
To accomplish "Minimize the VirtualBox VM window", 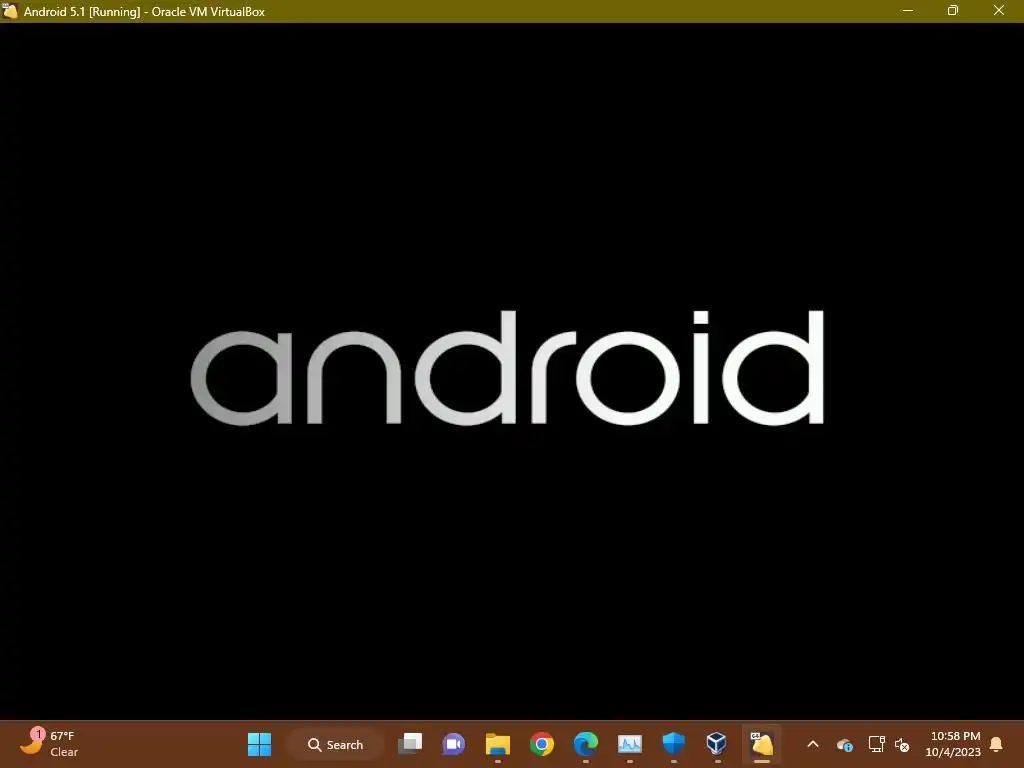I will 908,10.
